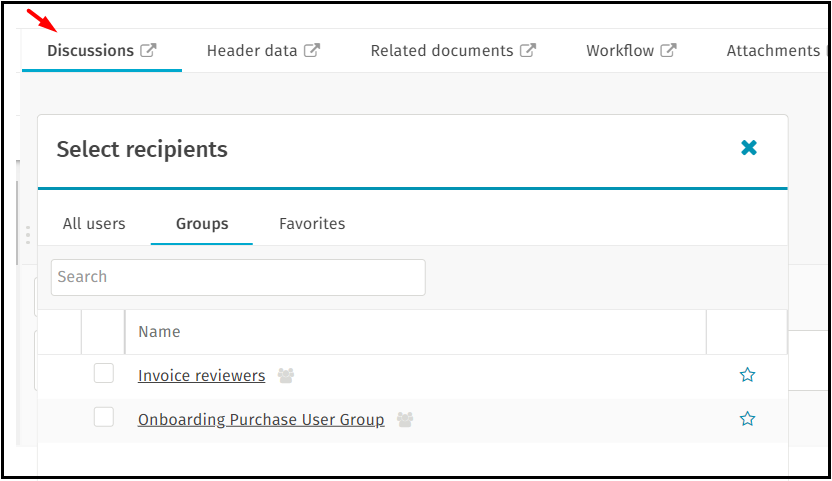Select the Groups tab
This screenshot has width=832, height=481.
coord(202,224)
